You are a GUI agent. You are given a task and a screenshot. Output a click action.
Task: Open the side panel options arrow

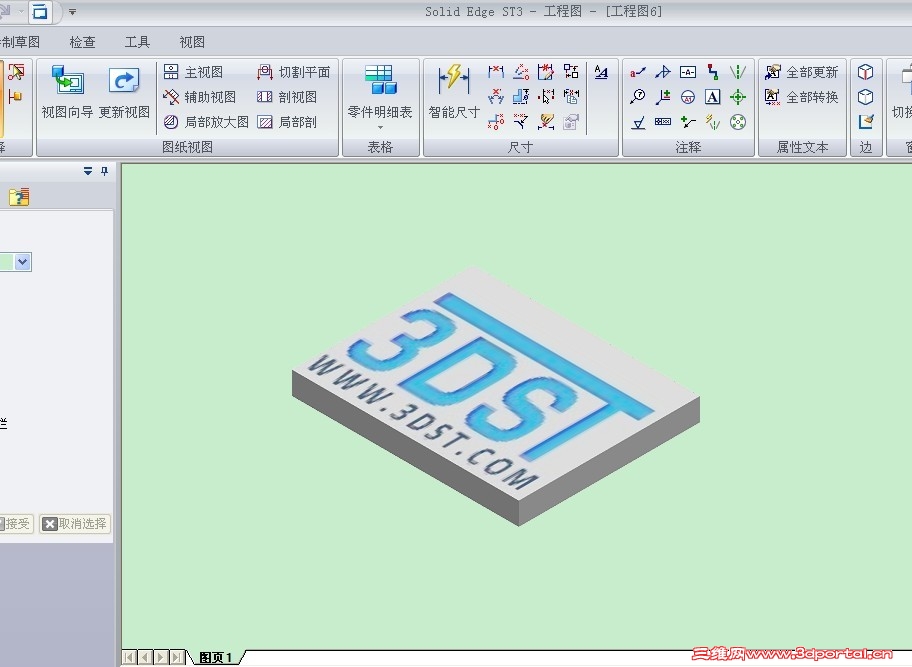point(88,171)
